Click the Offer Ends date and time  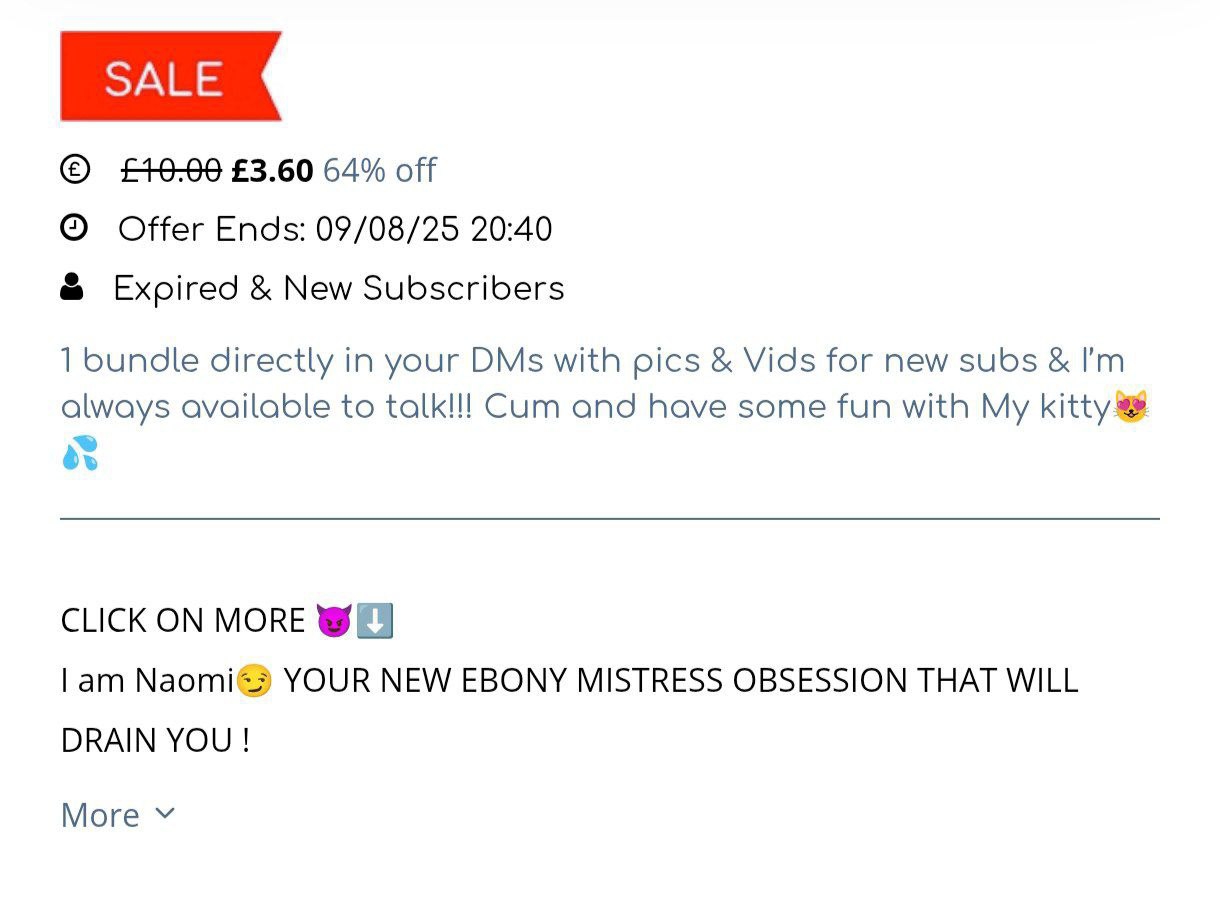coord(335,229)
